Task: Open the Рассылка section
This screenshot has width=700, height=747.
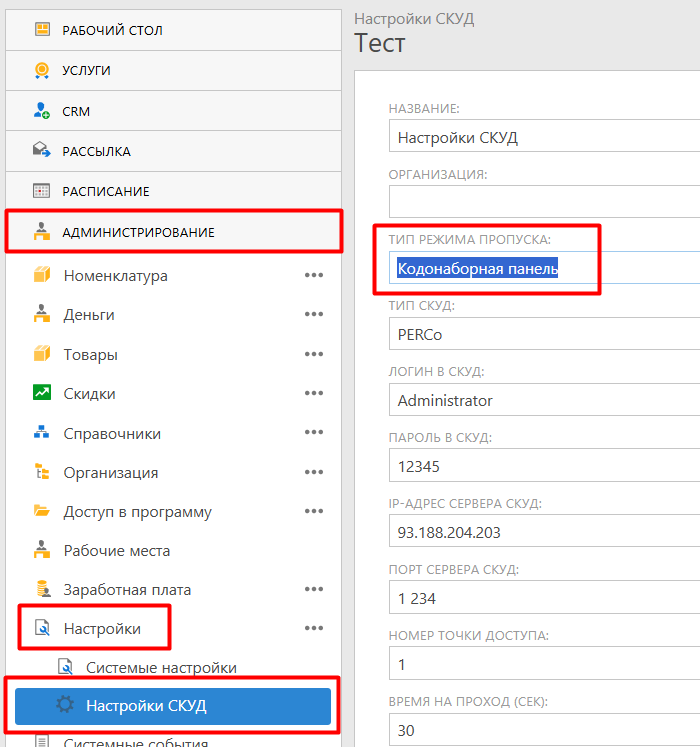Action: pos(173,151)
